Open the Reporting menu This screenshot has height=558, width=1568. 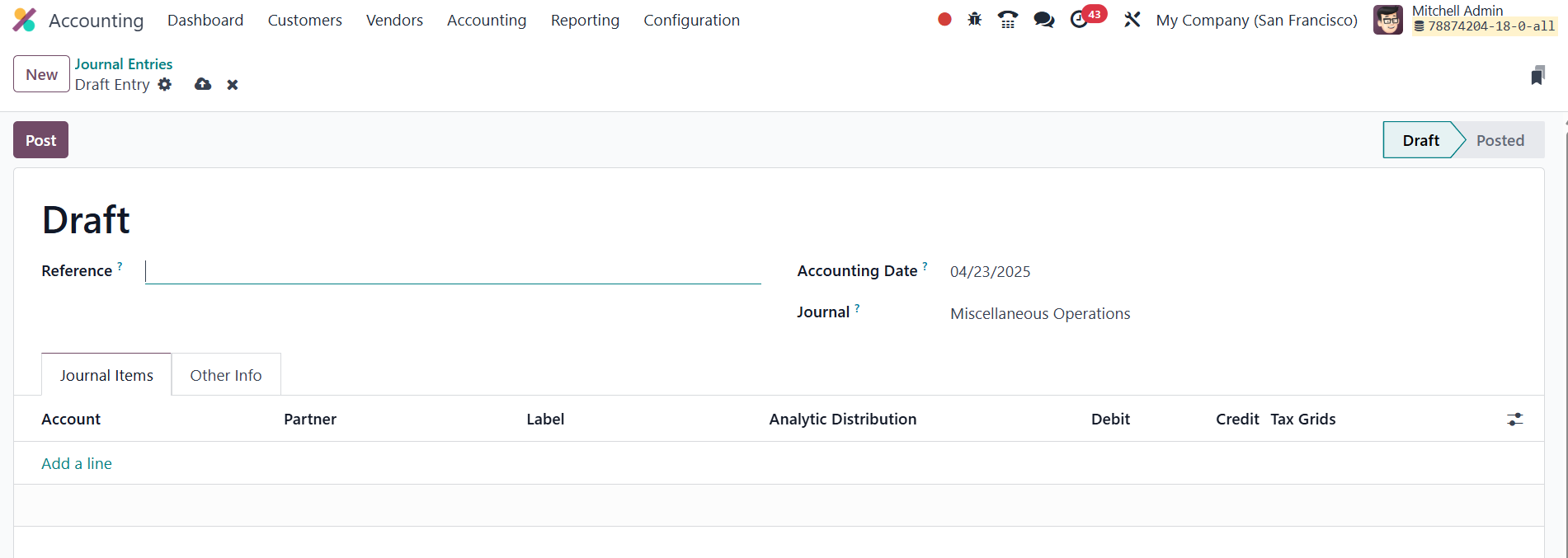pyautogui.click(x=585, y=20)
